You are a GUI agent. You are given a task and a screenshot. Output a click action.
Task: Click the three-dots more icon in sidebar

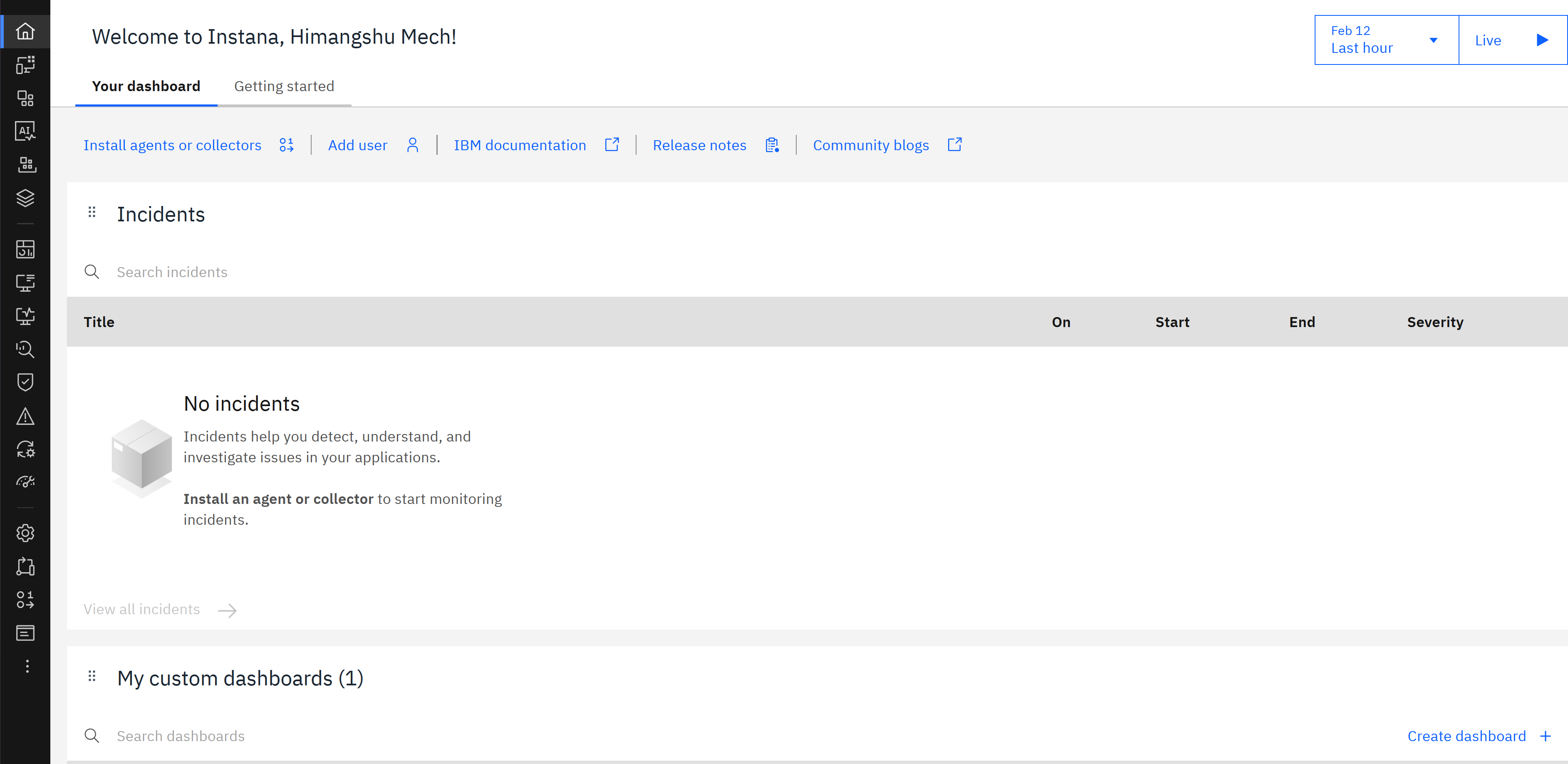27,666
